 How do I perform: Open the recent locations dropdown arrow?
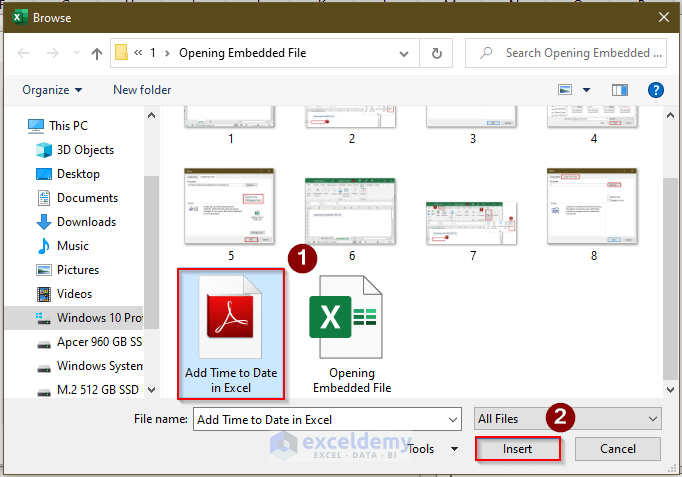point(77,53)
